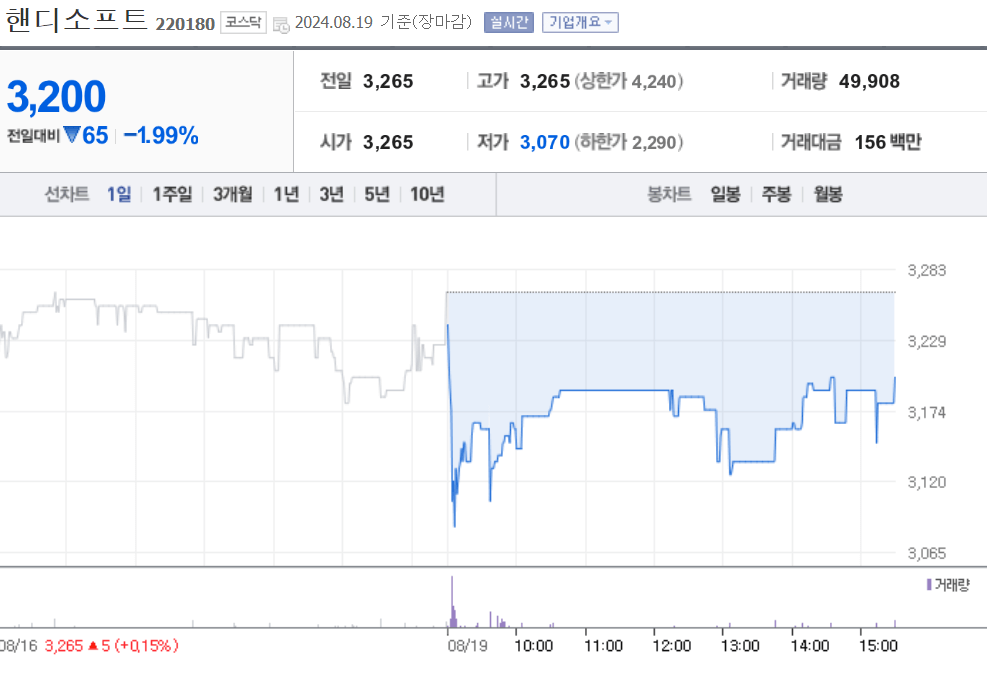The width and height of the screenshot is (987, 685).
Task: Click the 15:00 time axis label
Action: (878, 646)
